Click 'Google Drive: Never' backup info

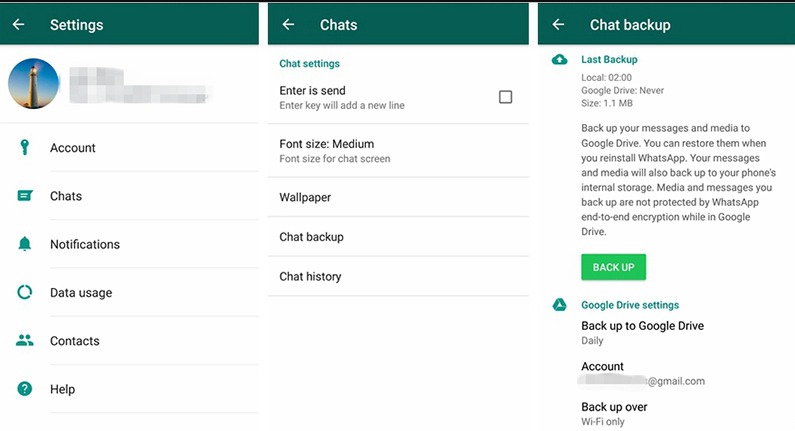622,90
